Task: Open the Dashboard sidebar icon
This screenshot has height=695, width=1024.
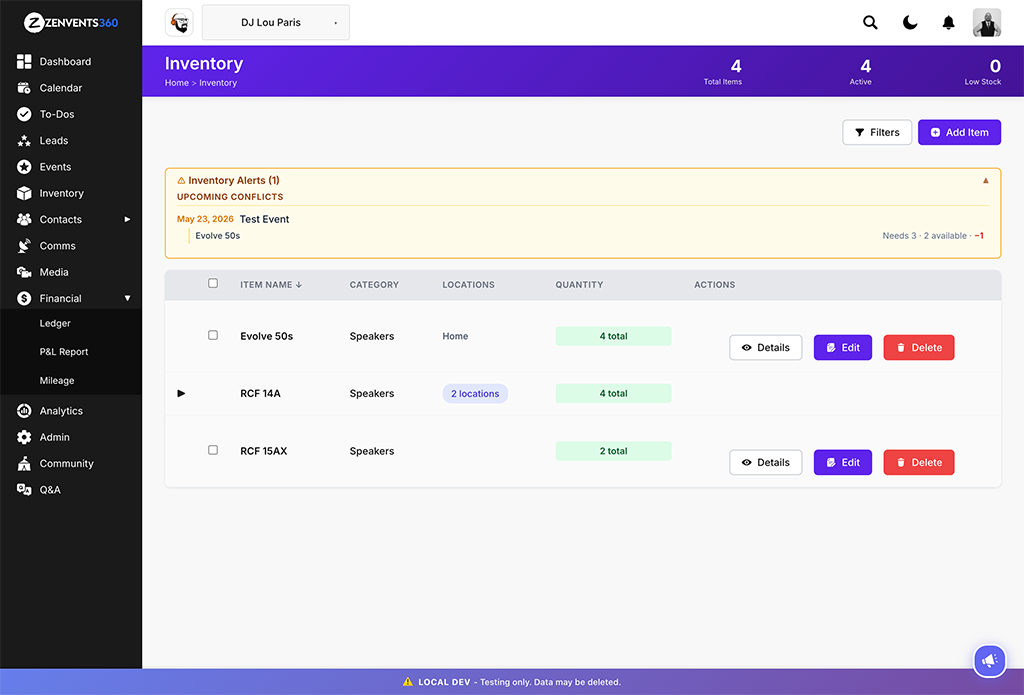Action: [x=24, y=61]
